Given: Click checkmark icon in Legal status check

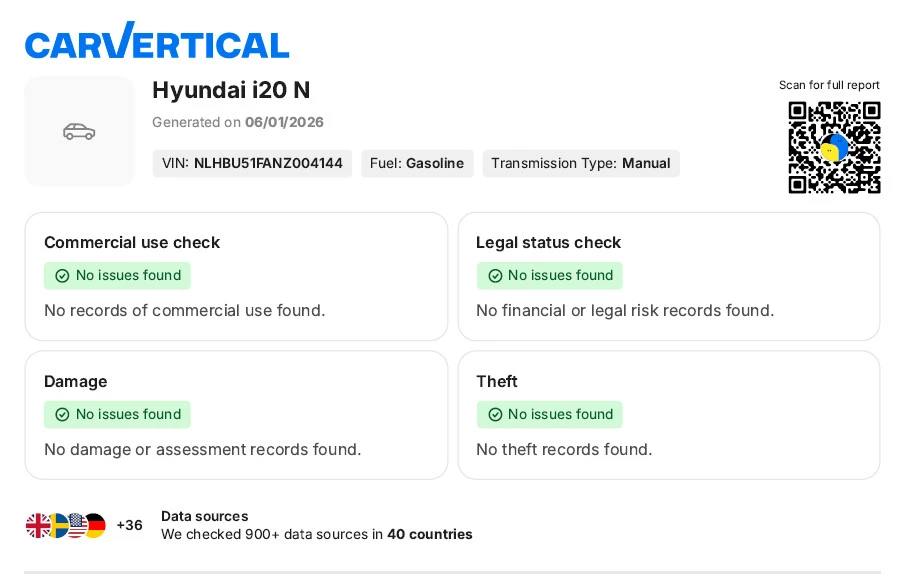Looking at the screenshot, I should tap(494, 276).
